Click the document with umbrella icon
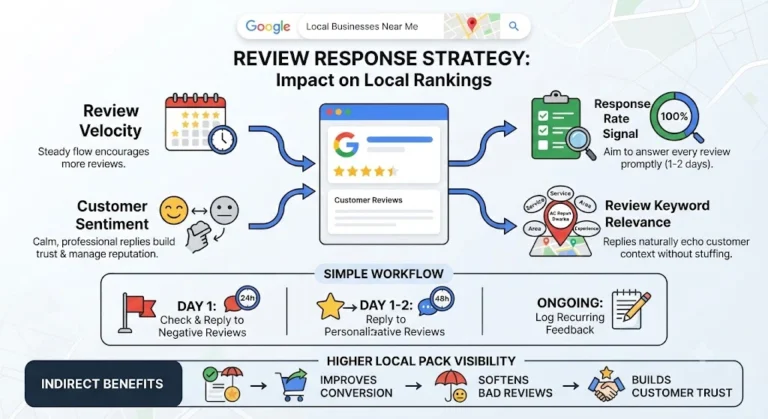768x419 pixels. click(x=223, y=385)
